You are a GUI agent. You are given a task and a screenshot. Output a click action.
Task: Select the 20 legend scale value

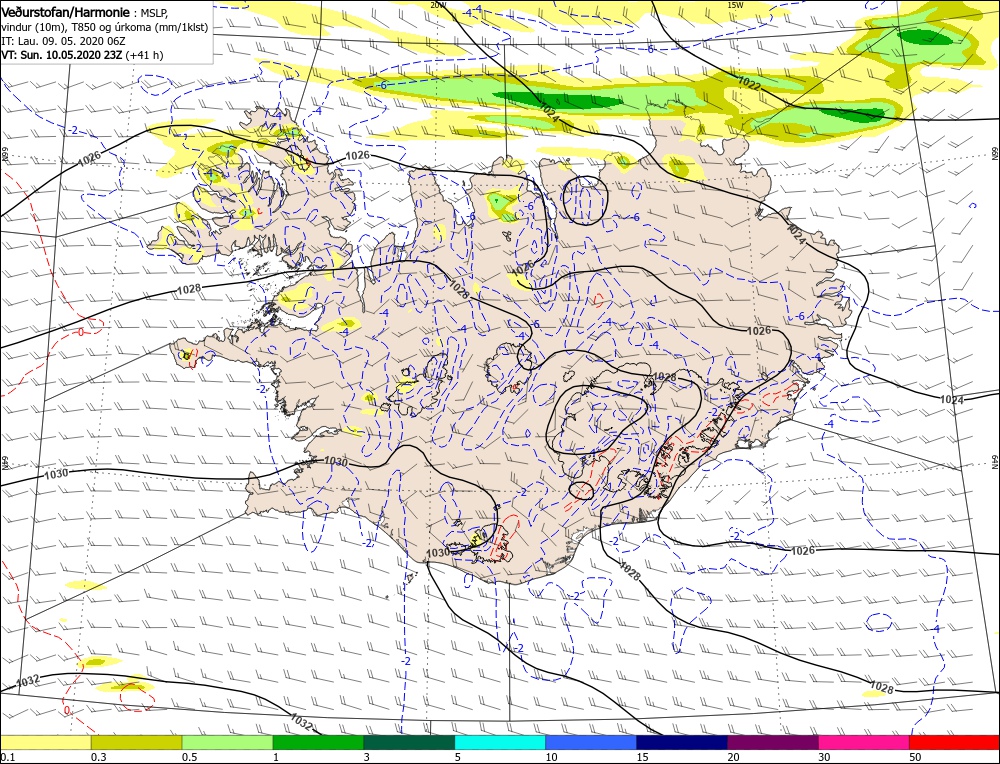[733, 757]
